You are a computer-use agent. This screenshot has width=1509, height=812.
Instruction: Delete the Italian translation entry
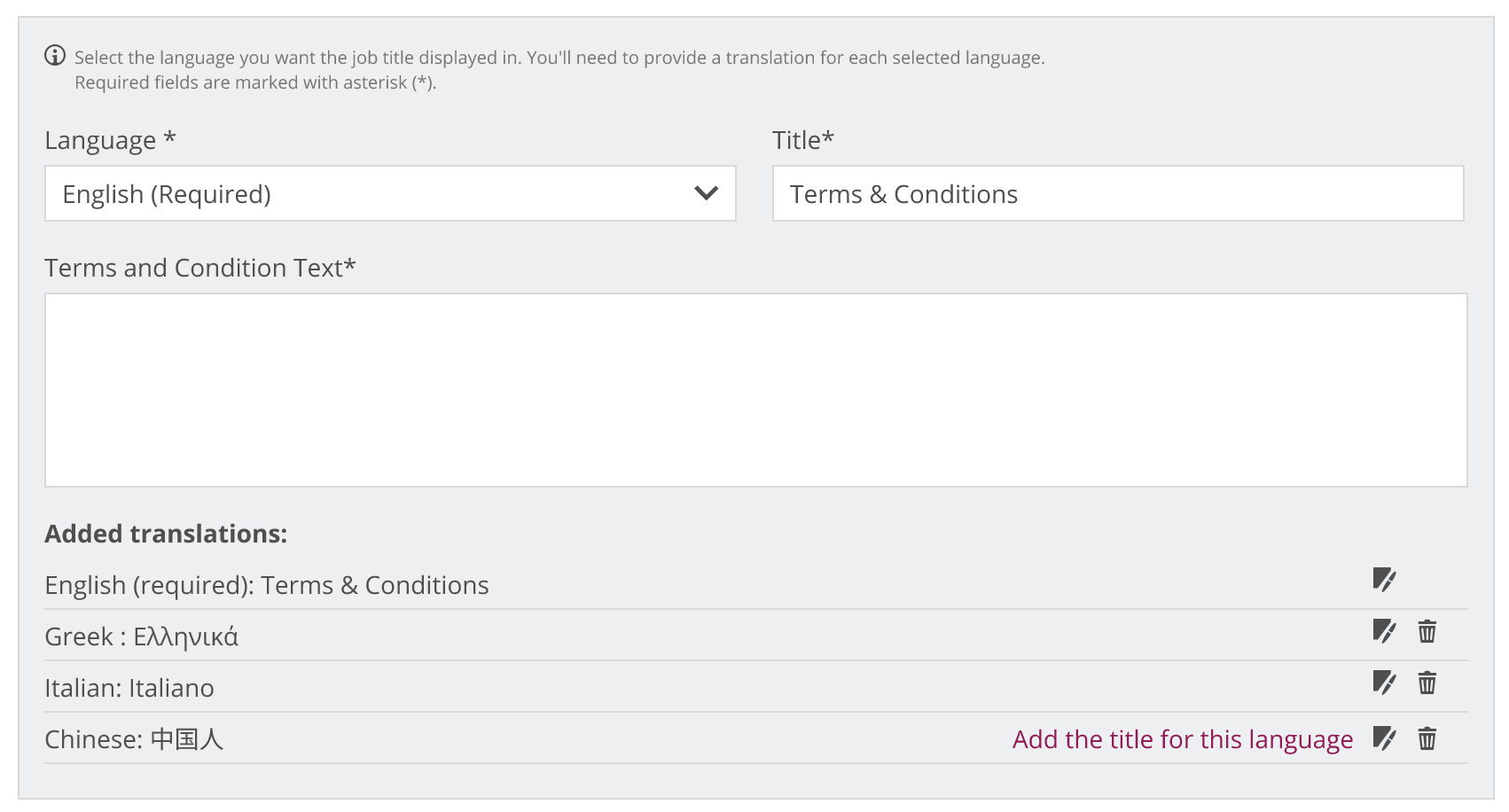[1427, 683]
